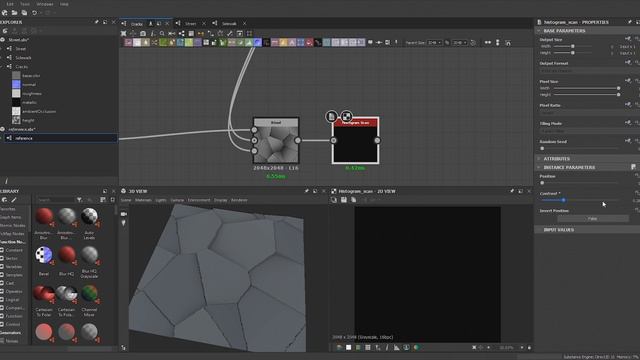Viewport: 640px width, 360px height.
Task: Click the fit-to-view icon in graph toolbar
Action: [124, 33]
